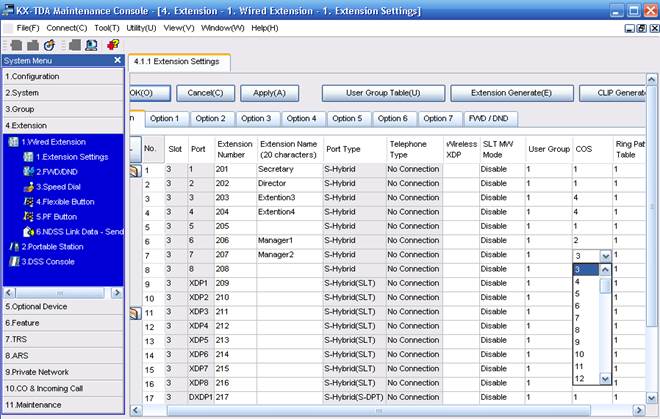Image resolution: width=660 pixels, height=419 pixels.
Task: Expand 1.Configuration in System Menu
Action: 63,77
